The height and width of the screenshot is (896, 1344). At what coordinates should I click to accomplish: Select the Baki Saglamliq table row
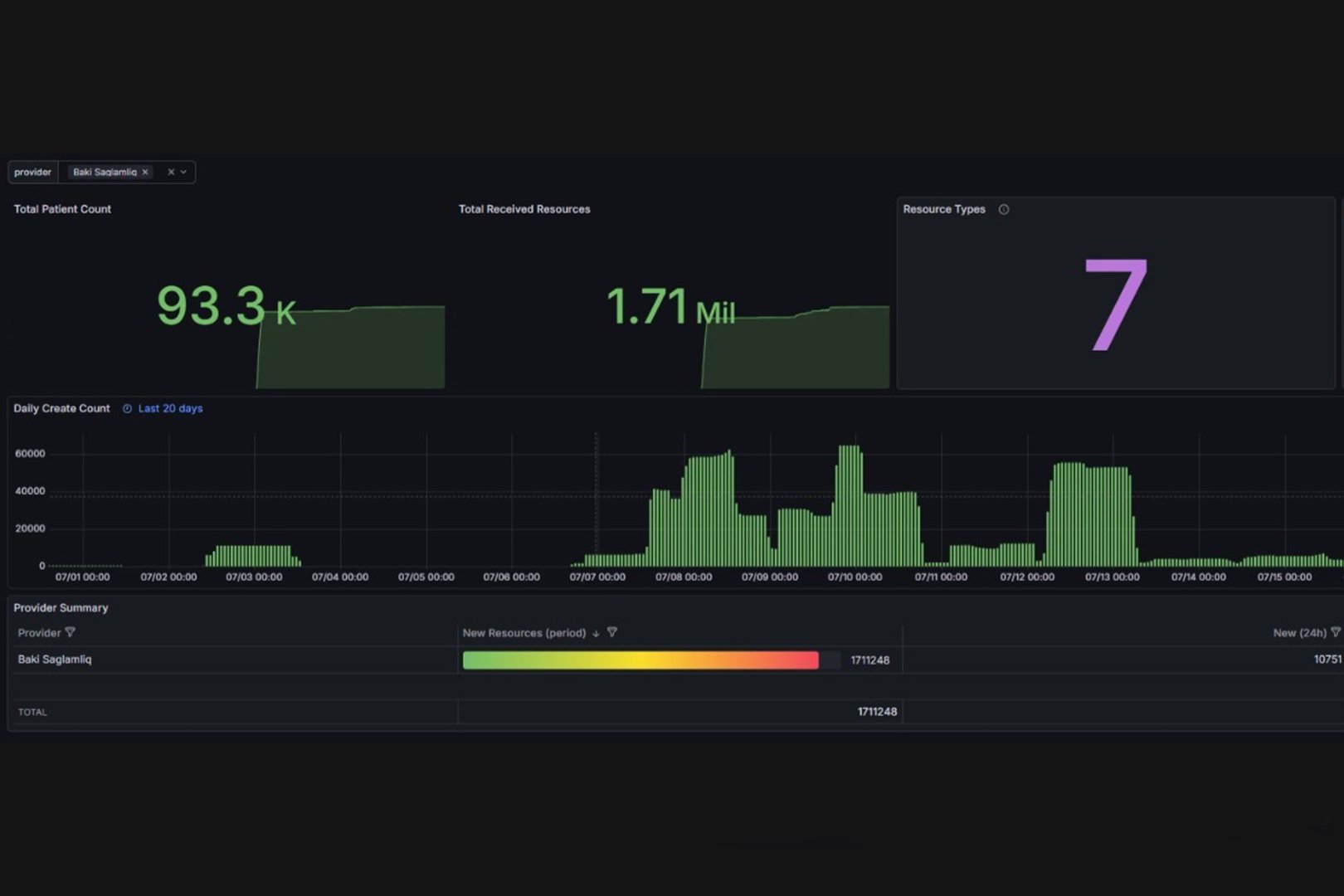click(676, 660)
